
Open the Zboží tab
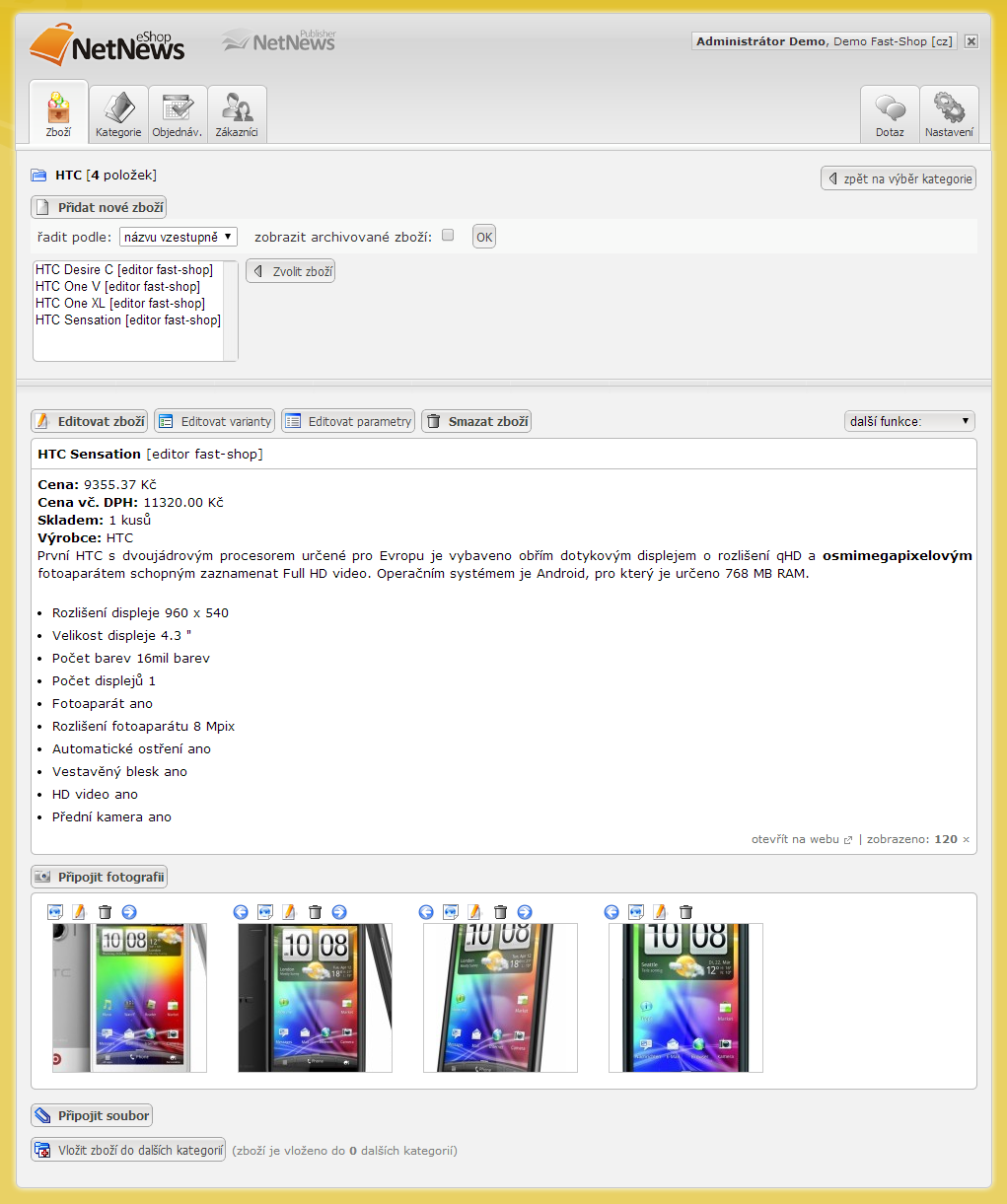tap(58, 111)
